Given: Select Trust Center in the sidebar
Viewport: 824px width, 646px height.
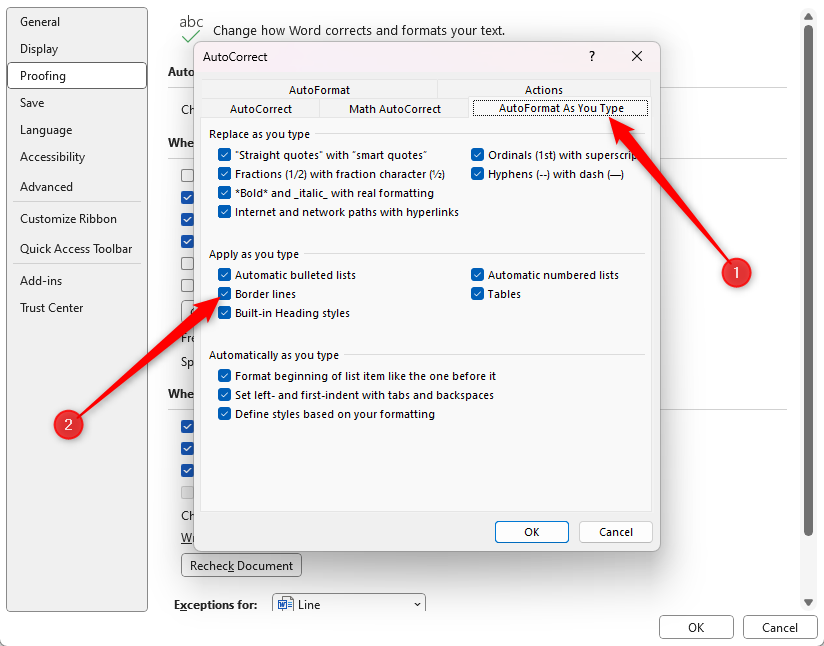Looking at the screenshot, I should click(51, 307).
